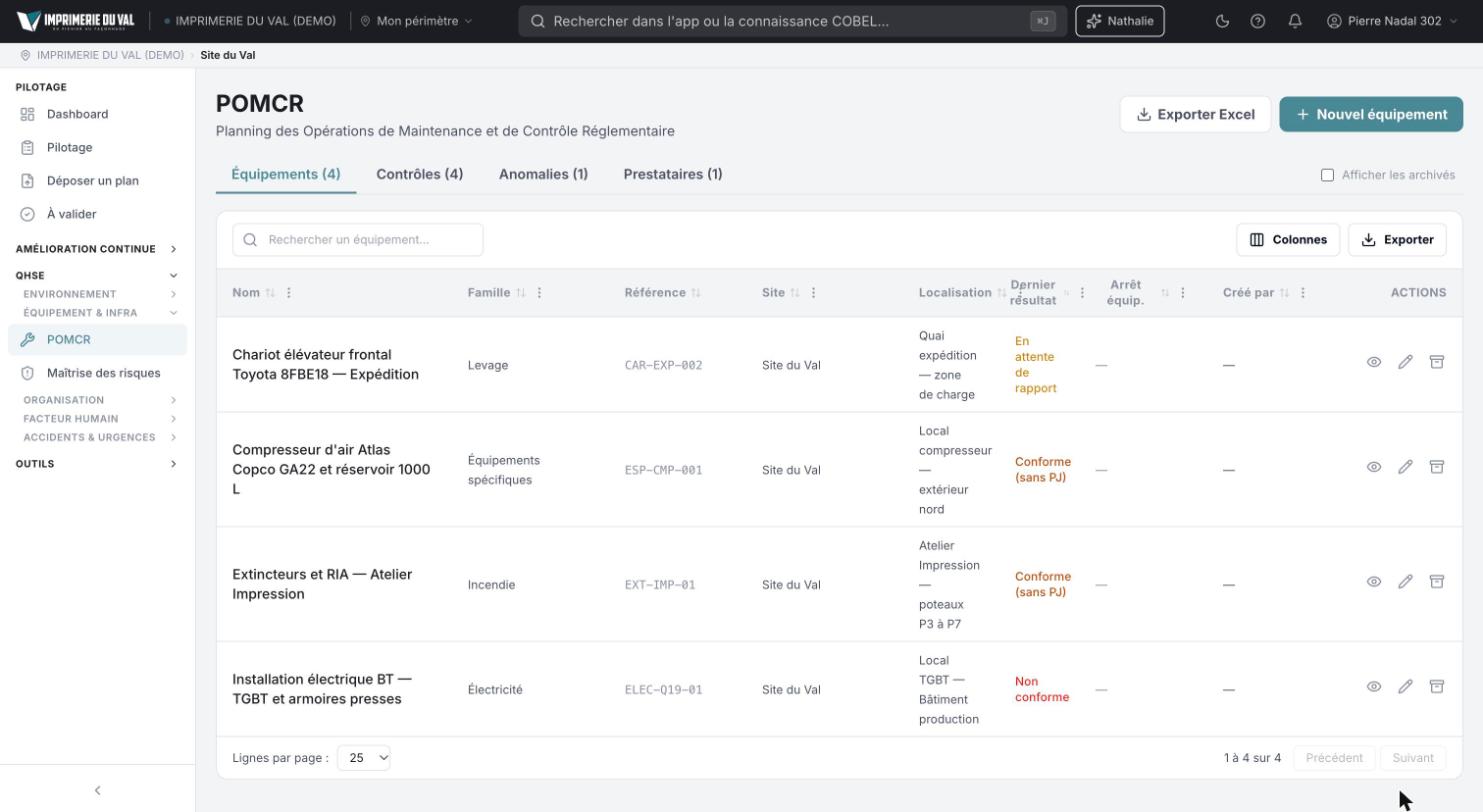Switch to Anomalies (1) tab
This screenshot has height=812, width=1483.
543,174
